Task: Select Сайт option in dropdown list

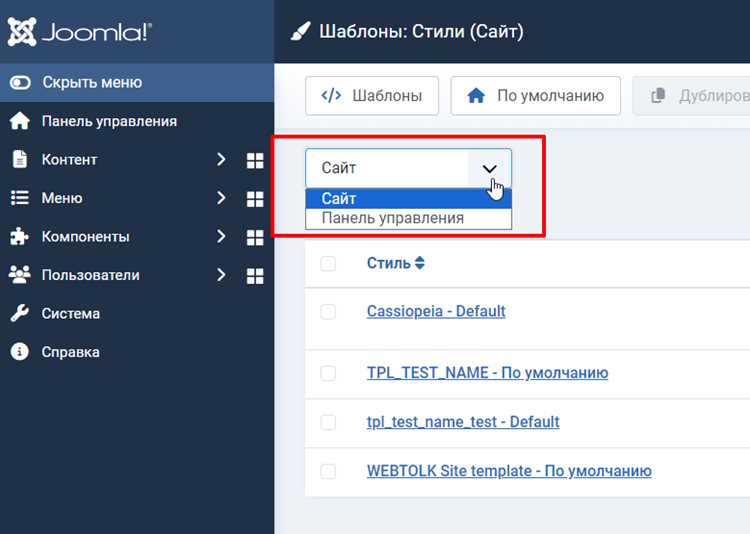Action: coord(408,198)
